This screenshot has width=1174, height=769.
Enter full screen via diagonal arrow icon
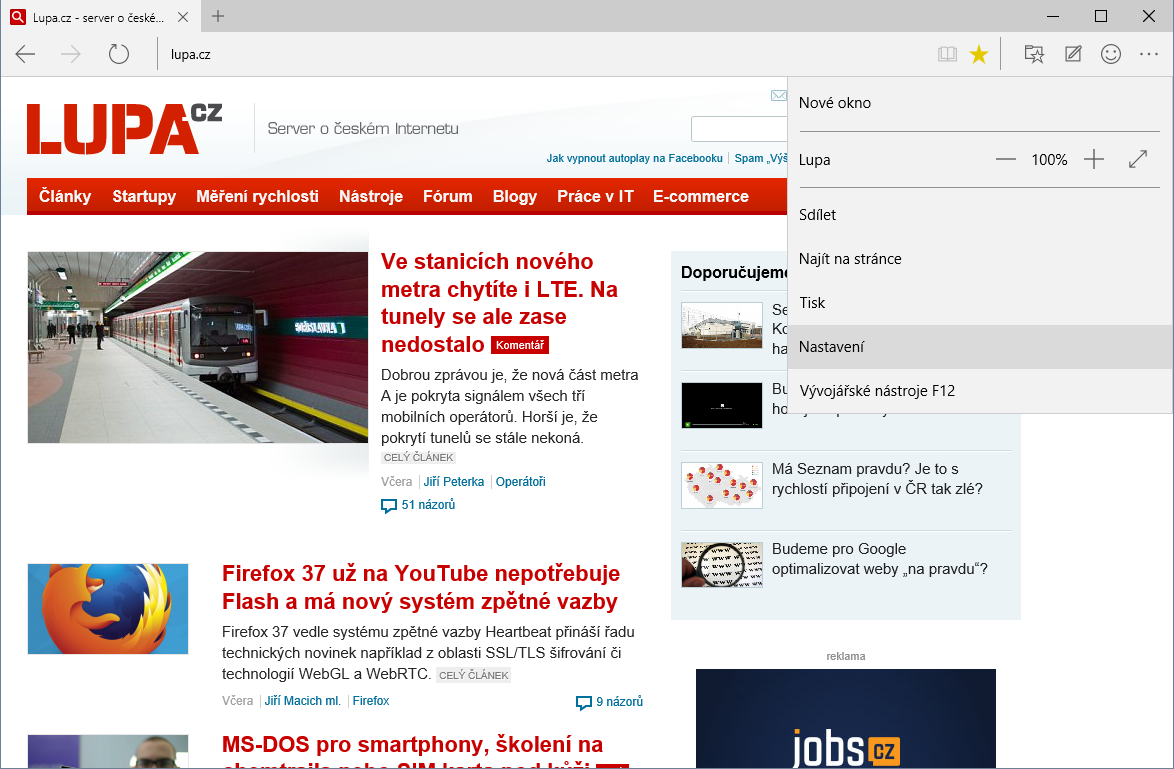[x=1138, y=159]
